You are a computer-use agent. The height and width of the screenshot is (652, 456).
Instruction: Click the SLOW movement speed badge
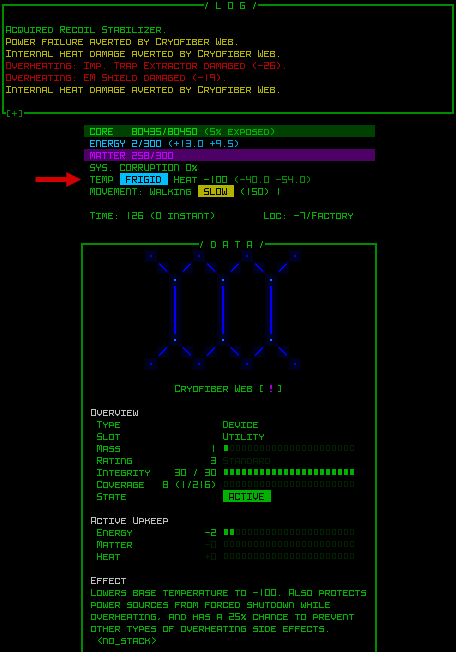tap(216, 192)
